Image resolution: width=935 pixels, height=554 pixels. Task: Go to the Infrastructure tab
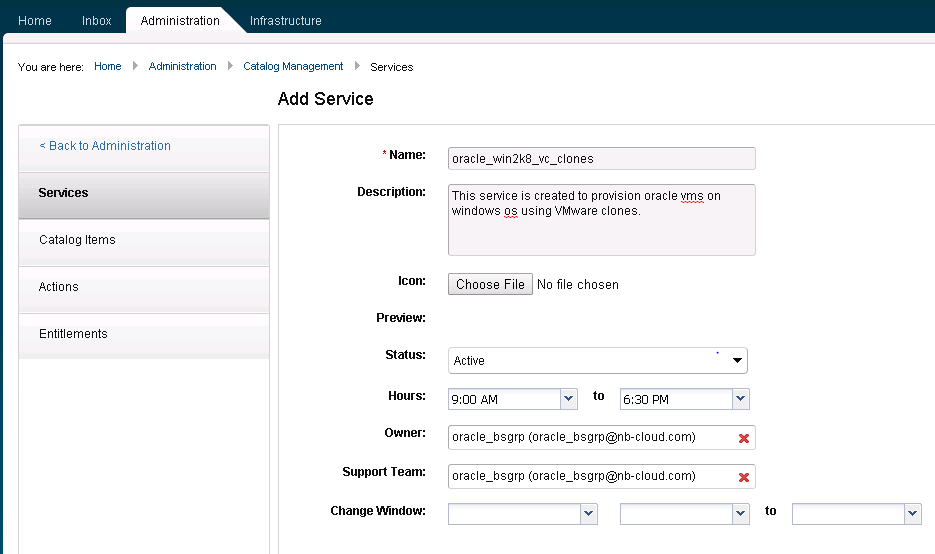pos(286,20)
